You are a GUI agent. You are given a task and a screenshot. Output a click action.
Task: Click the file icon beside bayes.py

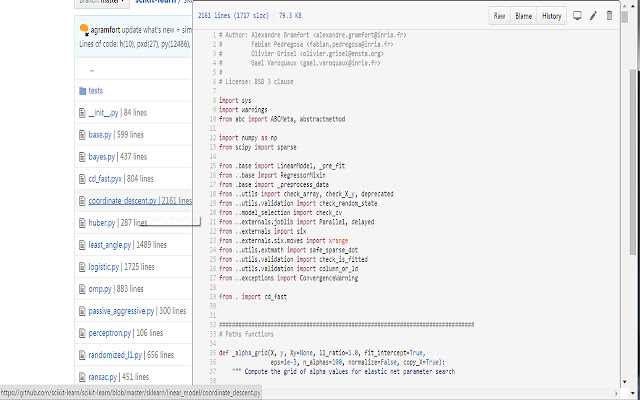82,157
